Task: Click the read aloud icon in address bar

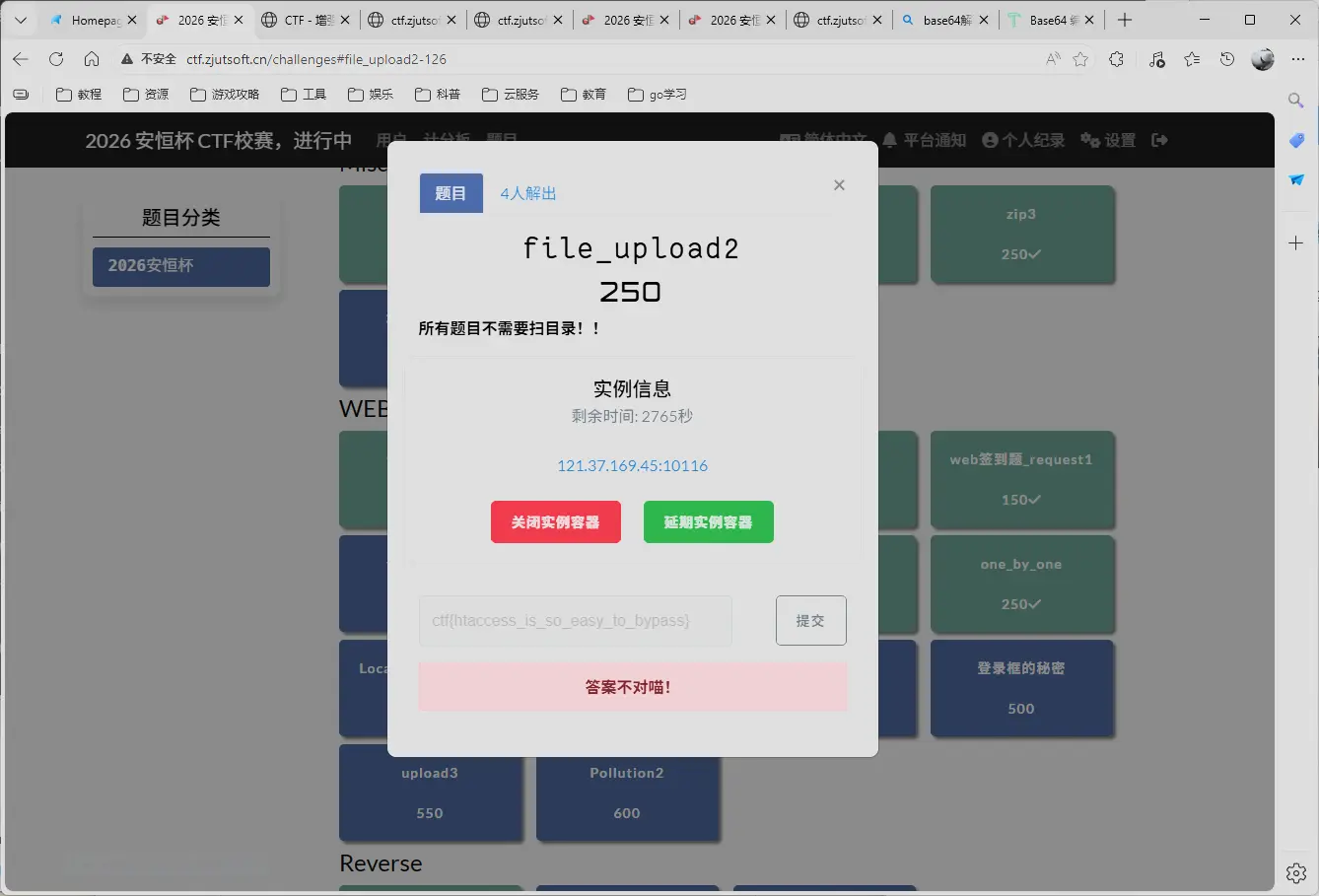Action: click(1053, 59)
